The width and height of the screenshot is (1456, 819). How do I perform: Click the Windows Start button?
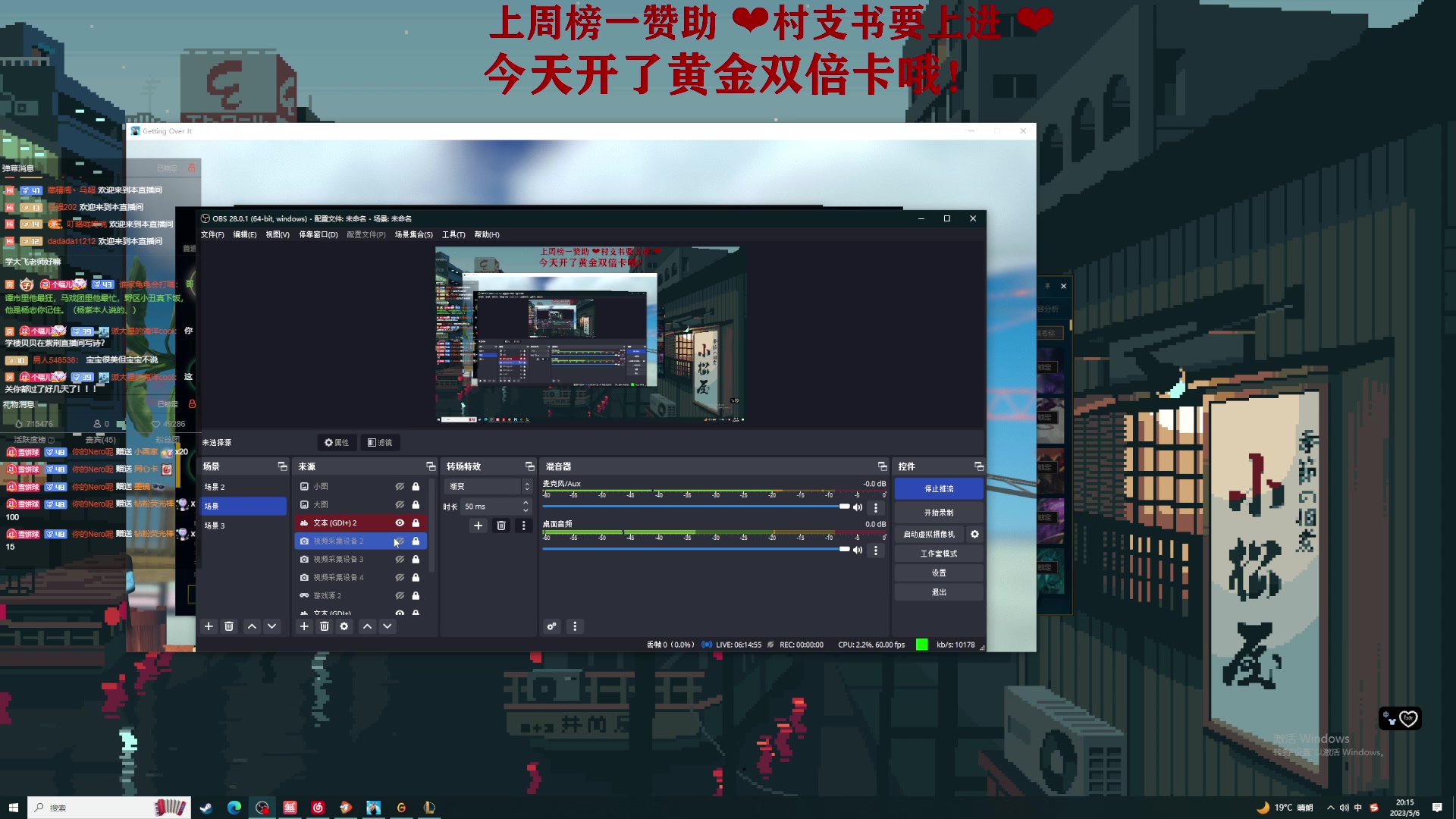13,808
